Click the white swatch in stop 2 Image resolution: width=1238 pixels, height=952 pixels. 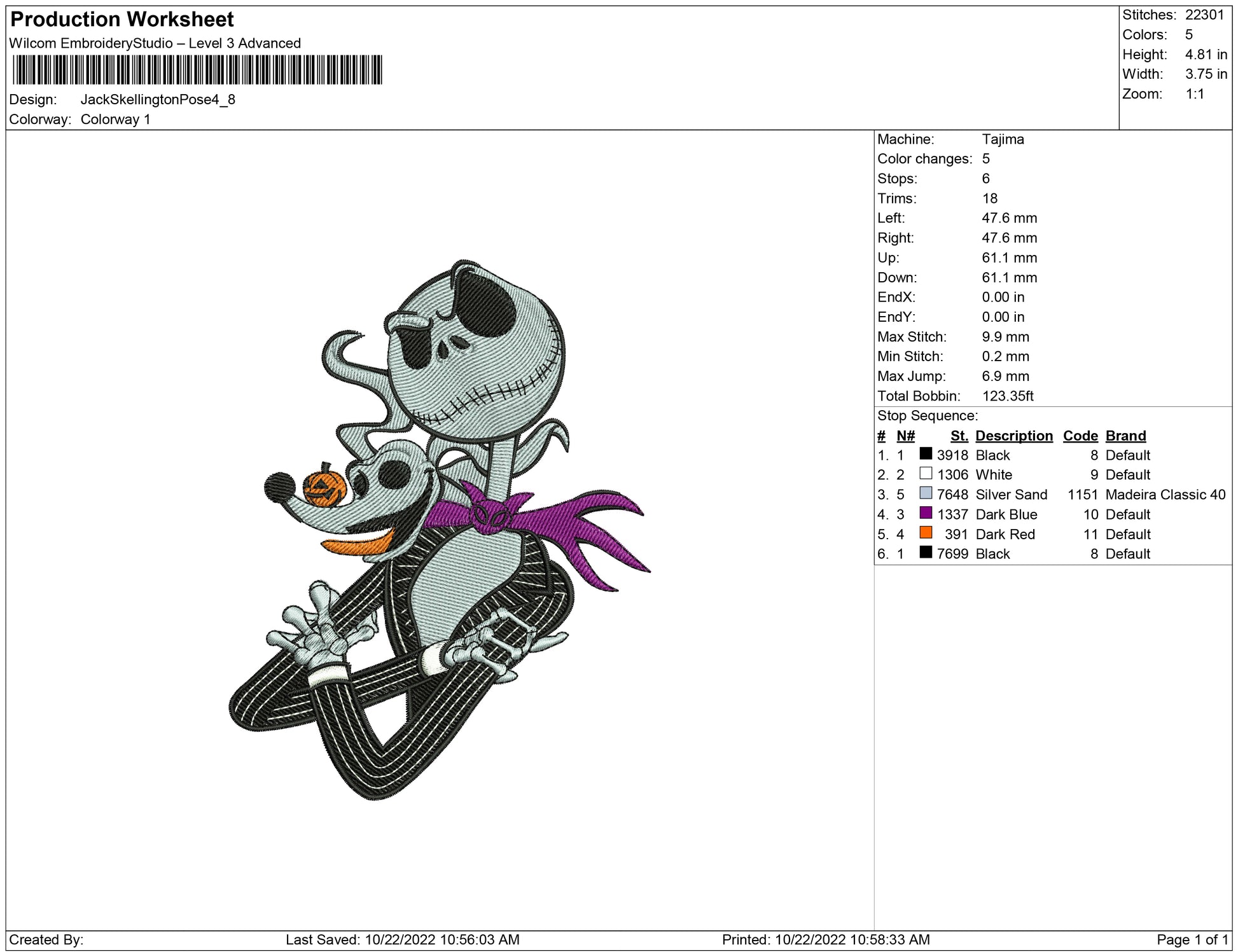point(926,474)
